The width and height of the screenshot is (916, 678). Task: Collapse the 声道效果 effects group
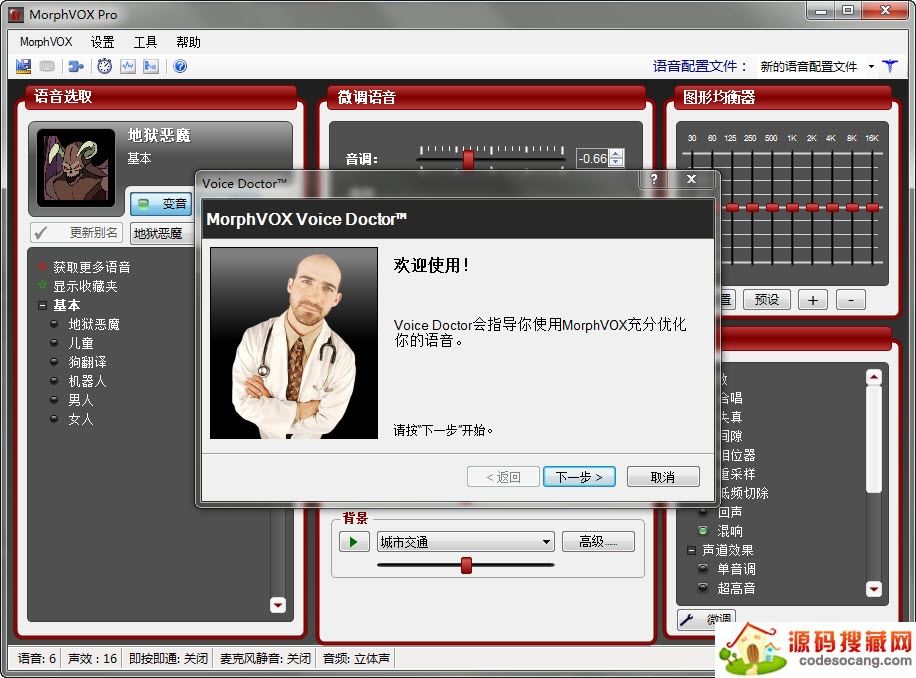tap(691, 550)
